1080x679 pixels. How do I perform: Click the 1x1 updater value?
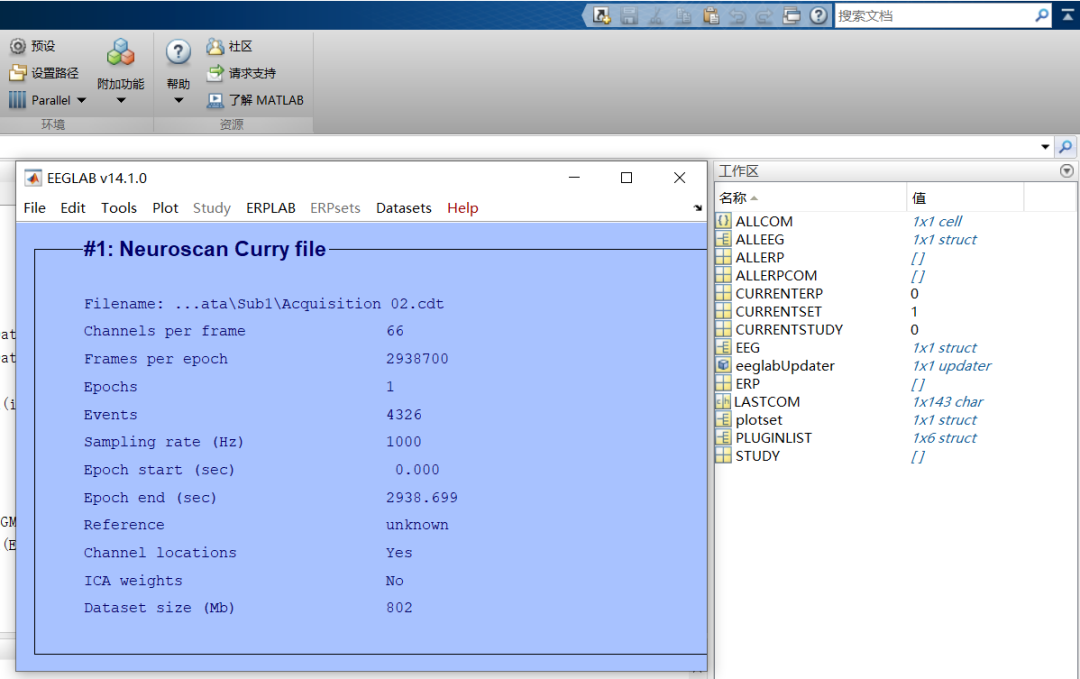point(951,366)
